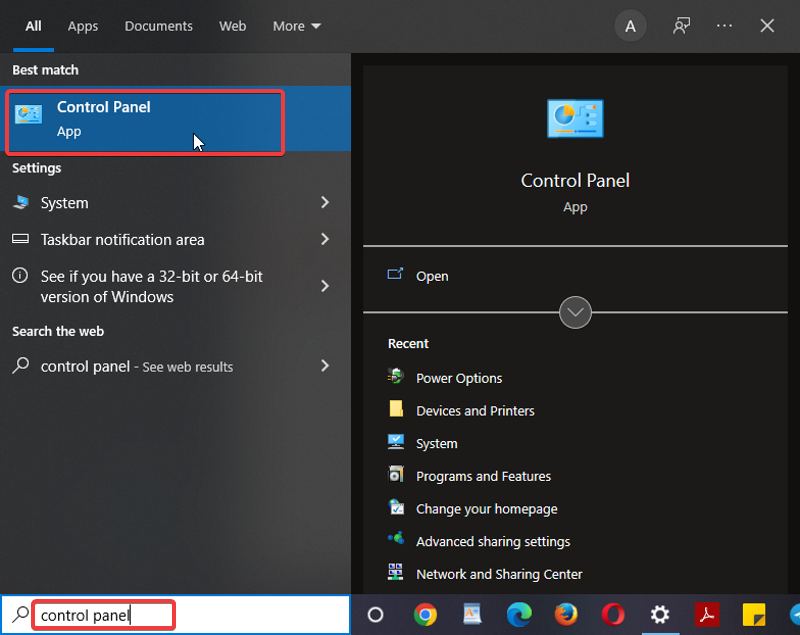Screen dimensions: 800x635
Task: Open Microsoft Edge from the taskbar
Action: [x=519, y=614]
